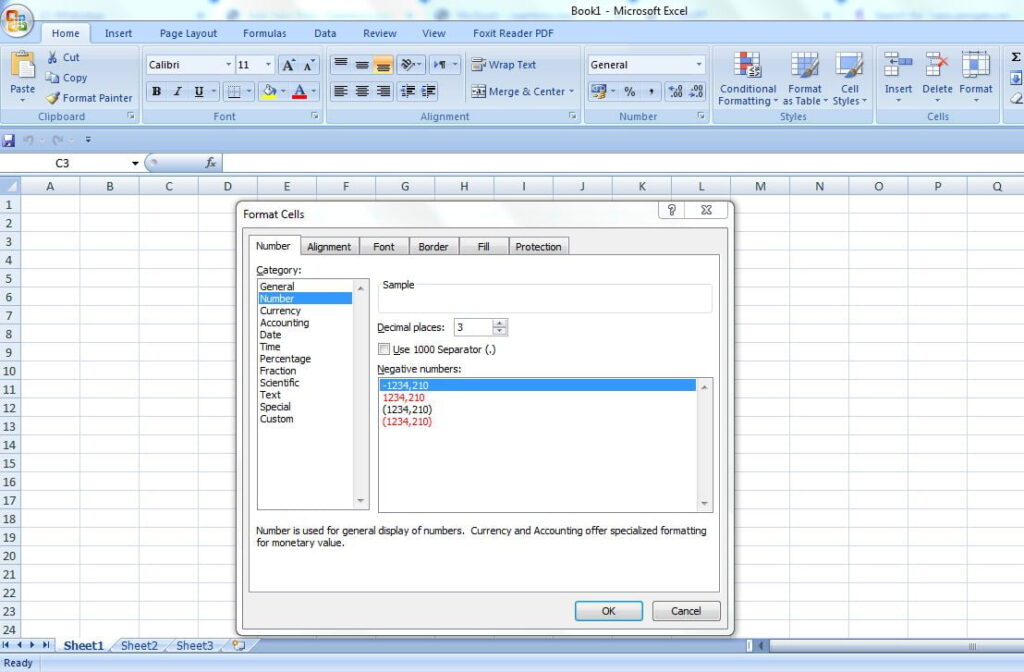Apply Comma Style format
Image resolution: width=1024 pixels, height=672 pixels.
(651, 91)
